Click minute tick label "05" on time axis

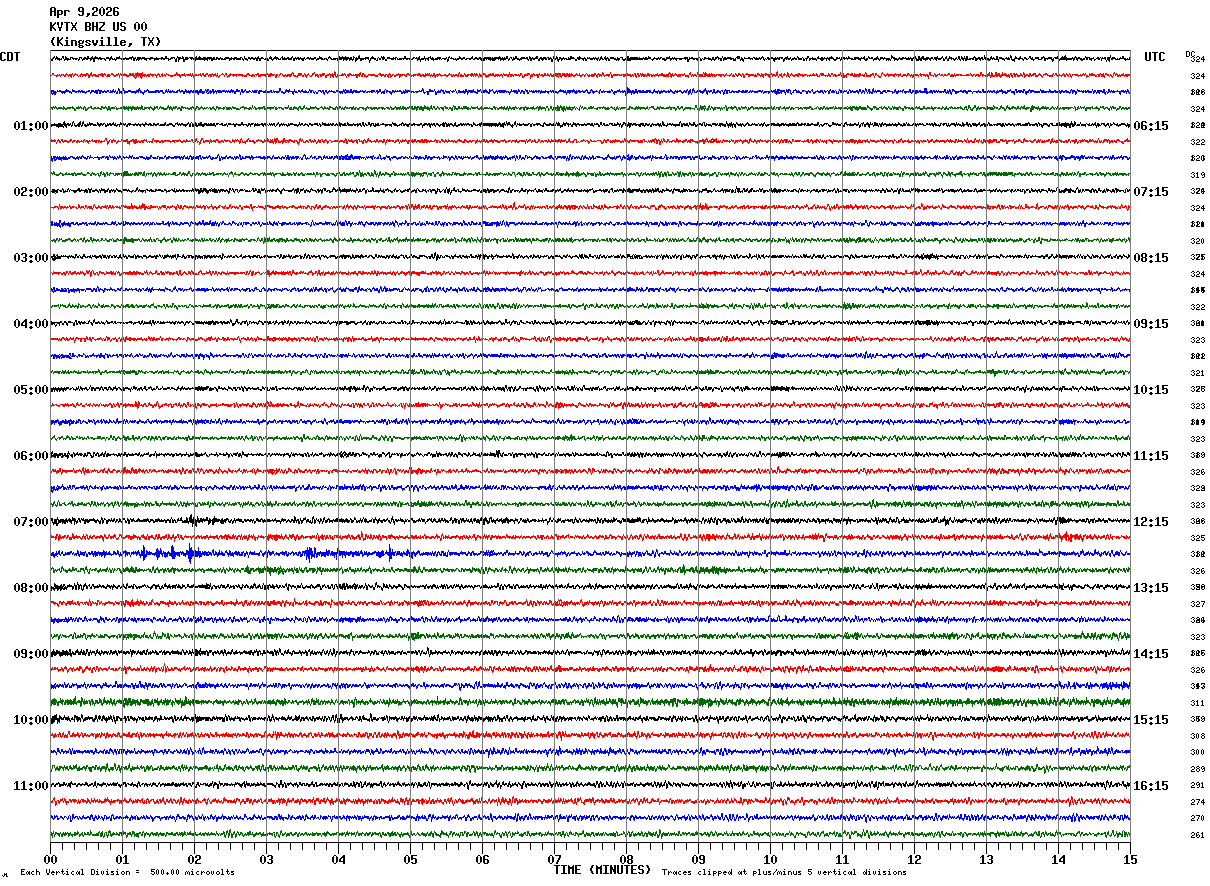tap(410, 859)
